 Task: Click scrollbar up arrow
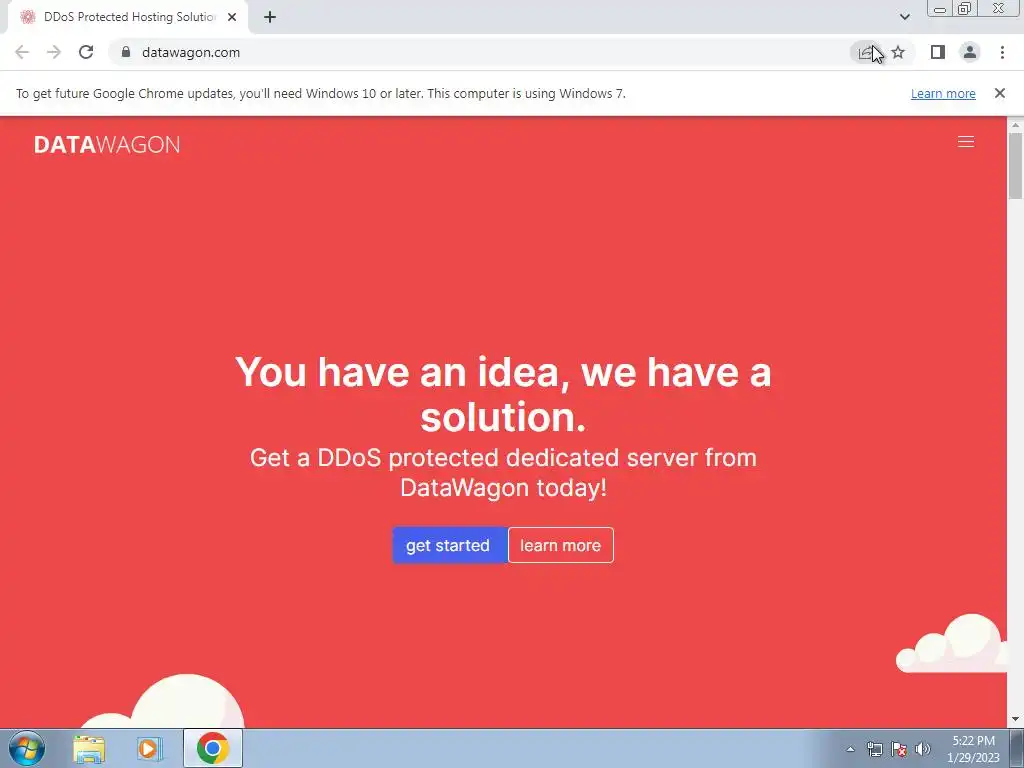1015,124
